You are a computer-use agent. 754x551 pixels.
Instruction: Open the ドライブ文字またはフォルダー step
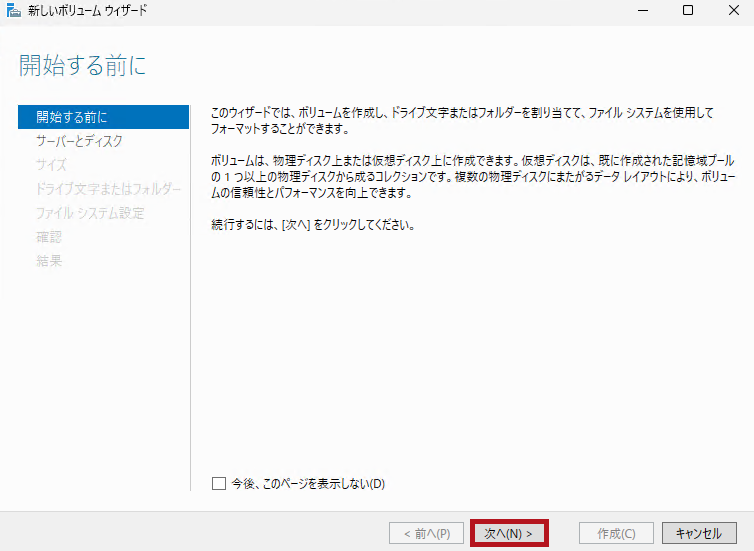tap(108, 189)
